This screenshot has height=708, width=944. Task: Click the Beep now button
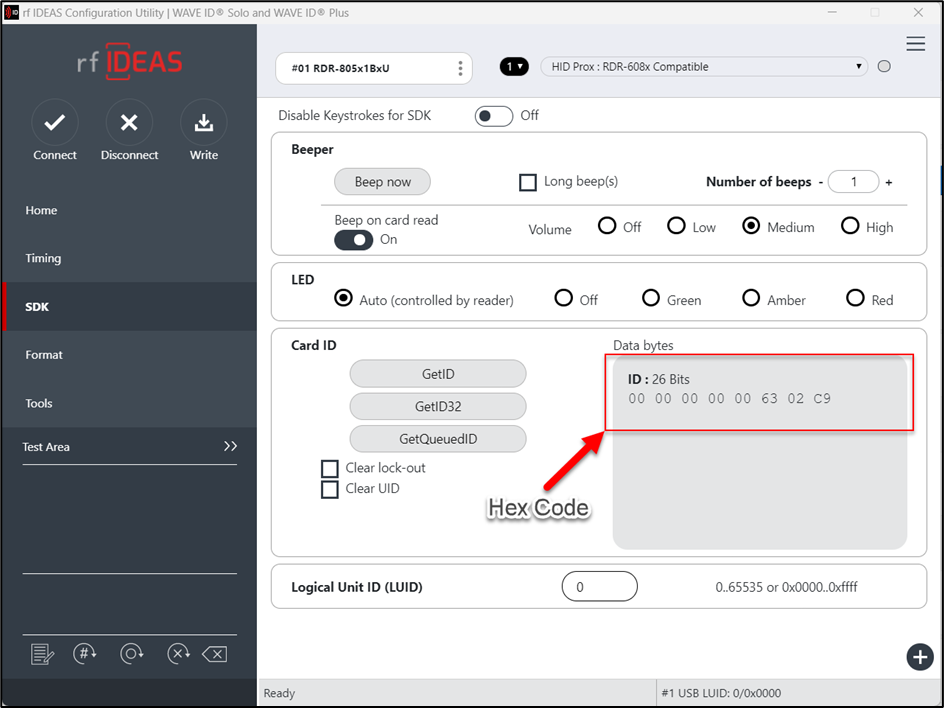(x=382, y=182)
